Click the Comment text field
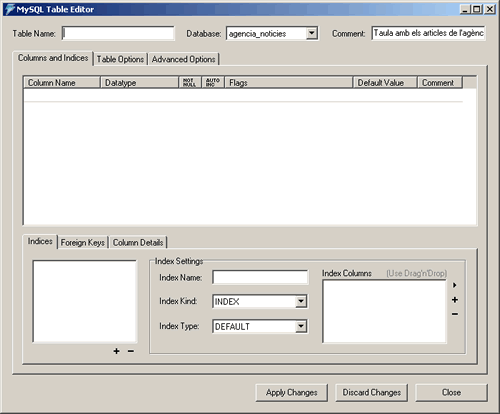 (x=428, y=33)
